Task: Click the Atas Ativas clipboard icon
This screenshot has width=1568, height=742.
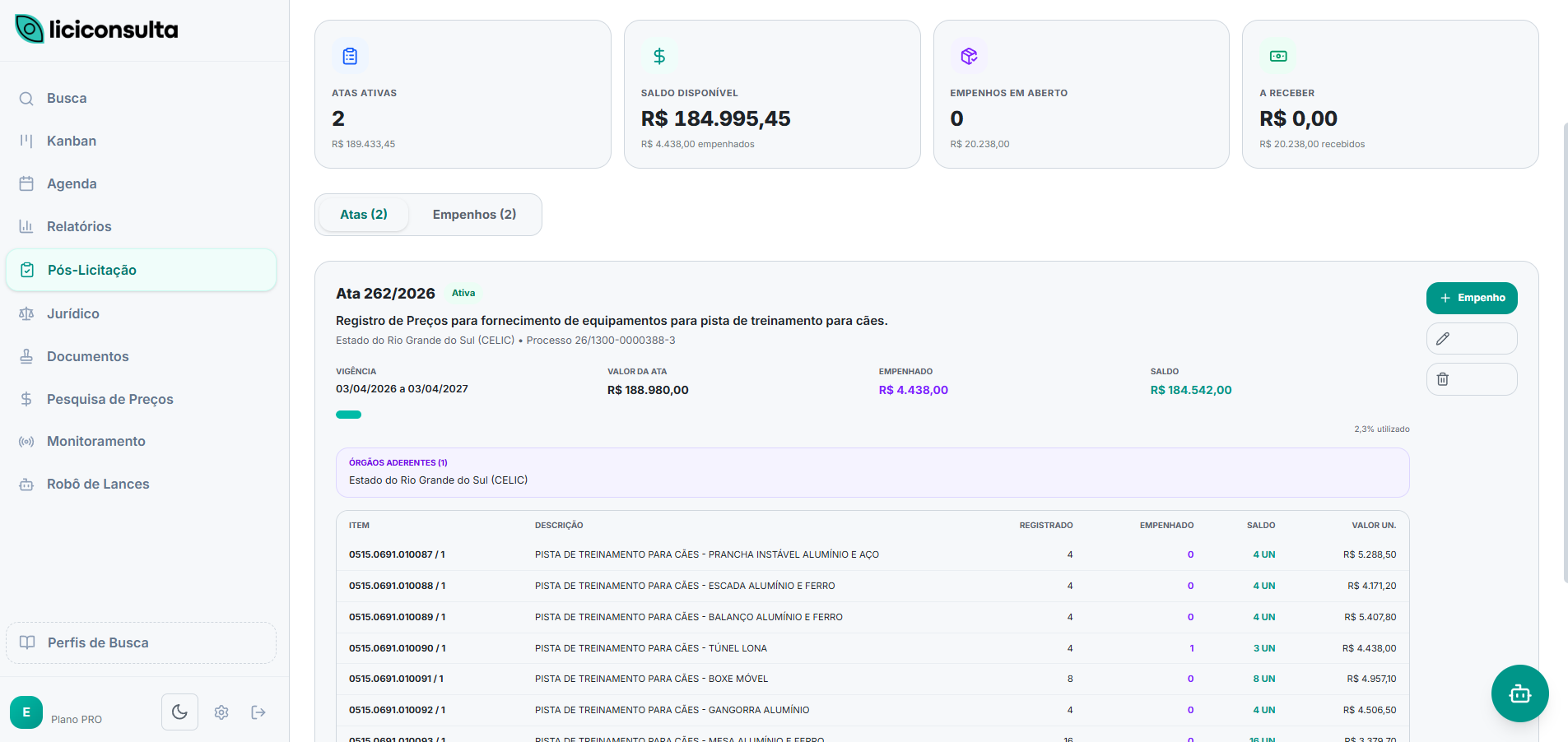Action: [x=350, y=56]
